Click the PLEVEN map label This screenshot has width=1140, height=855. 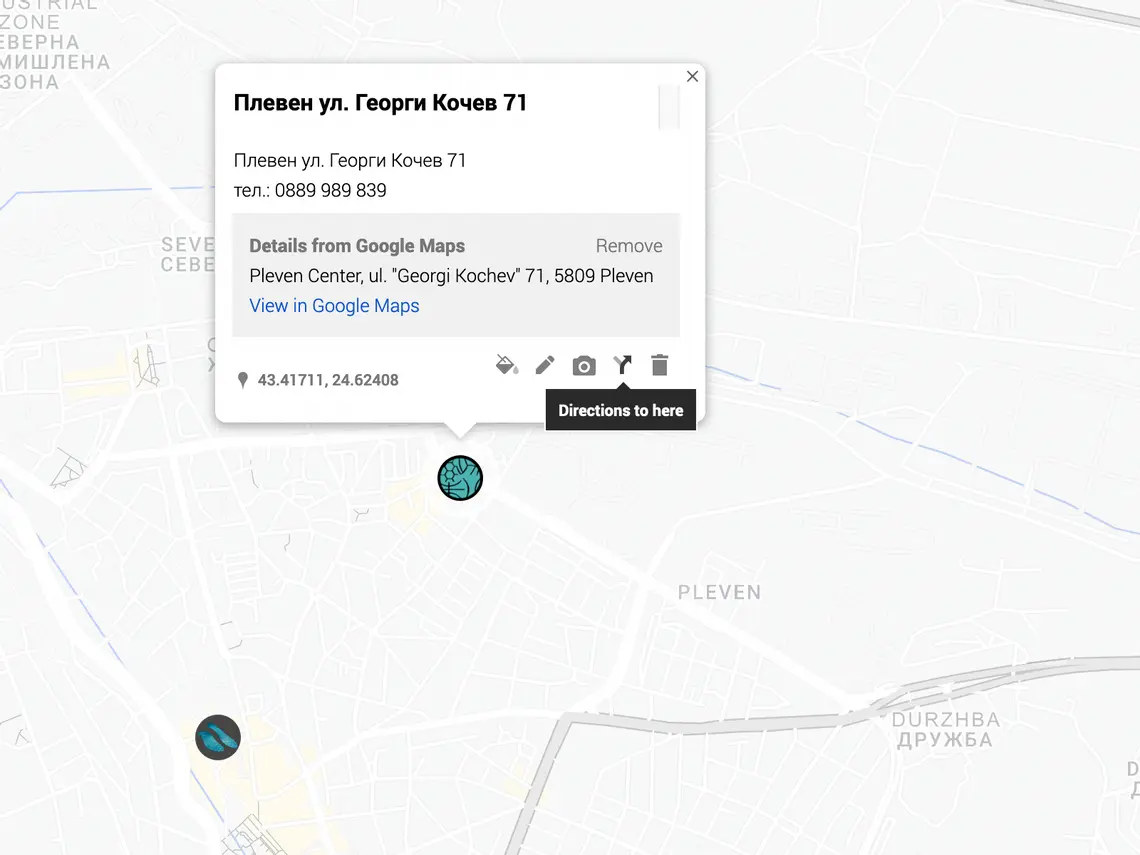(x=720, y=593)
